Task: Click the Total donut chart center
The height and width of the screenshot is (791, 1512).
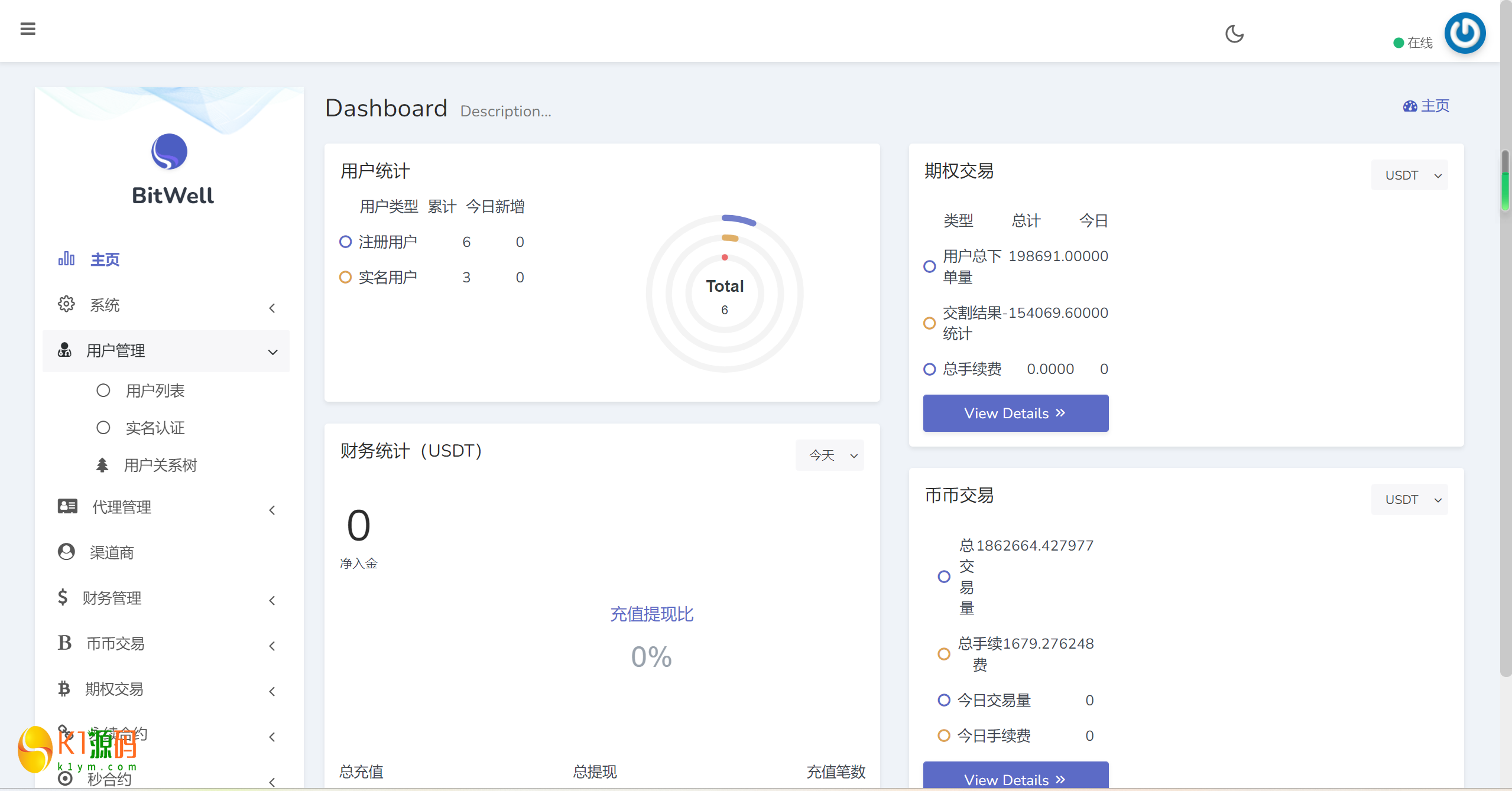Action: point(725,294)
